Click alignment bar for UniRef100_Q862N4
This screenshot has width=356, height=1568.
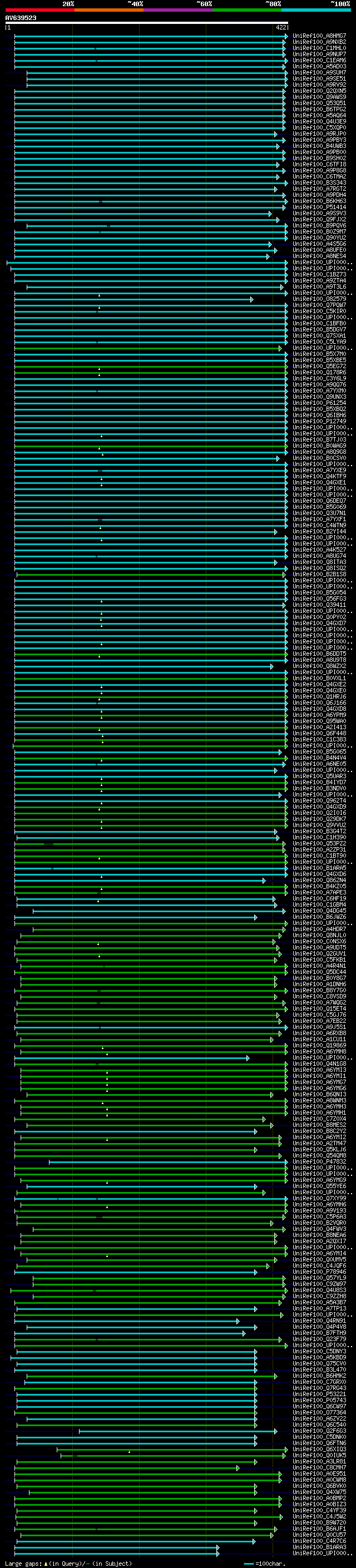(x=140, y=880)
